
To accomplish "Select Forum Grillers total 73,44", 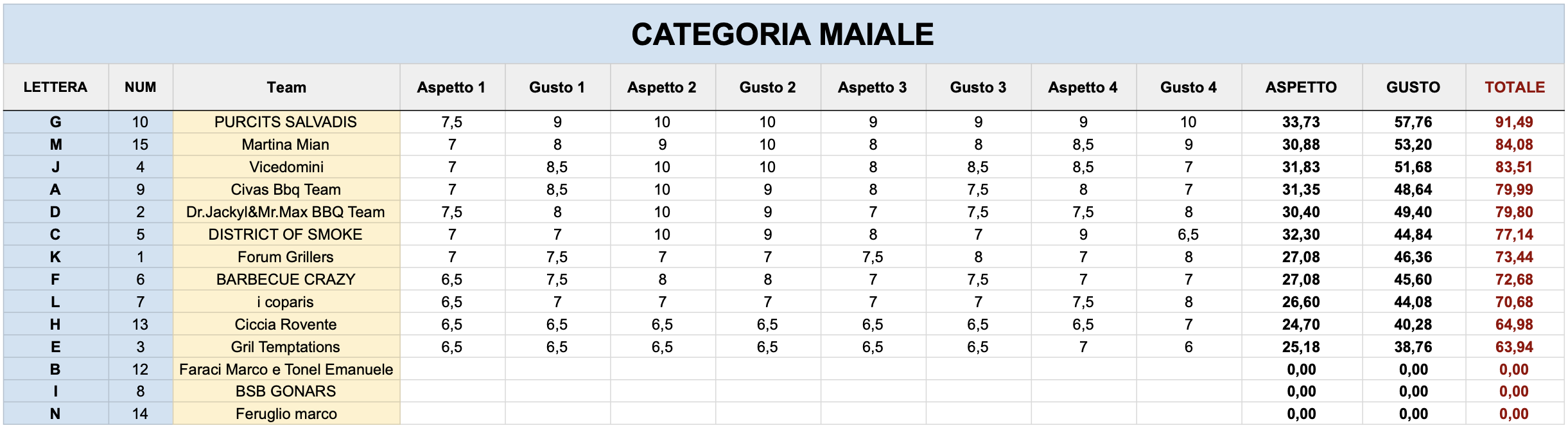I will click(x=1515, y=257).
